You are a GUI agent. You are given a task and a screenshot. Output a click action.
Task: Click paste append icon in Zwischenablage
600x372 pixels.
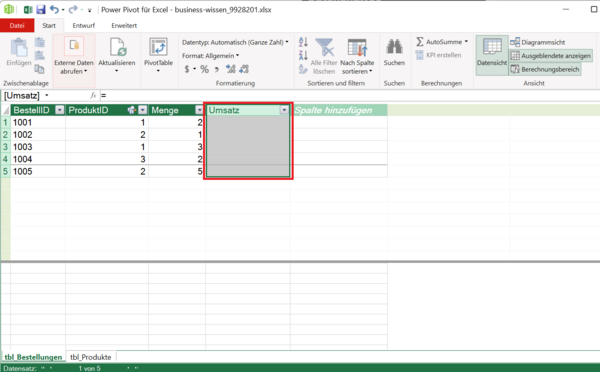pos(39,42)
